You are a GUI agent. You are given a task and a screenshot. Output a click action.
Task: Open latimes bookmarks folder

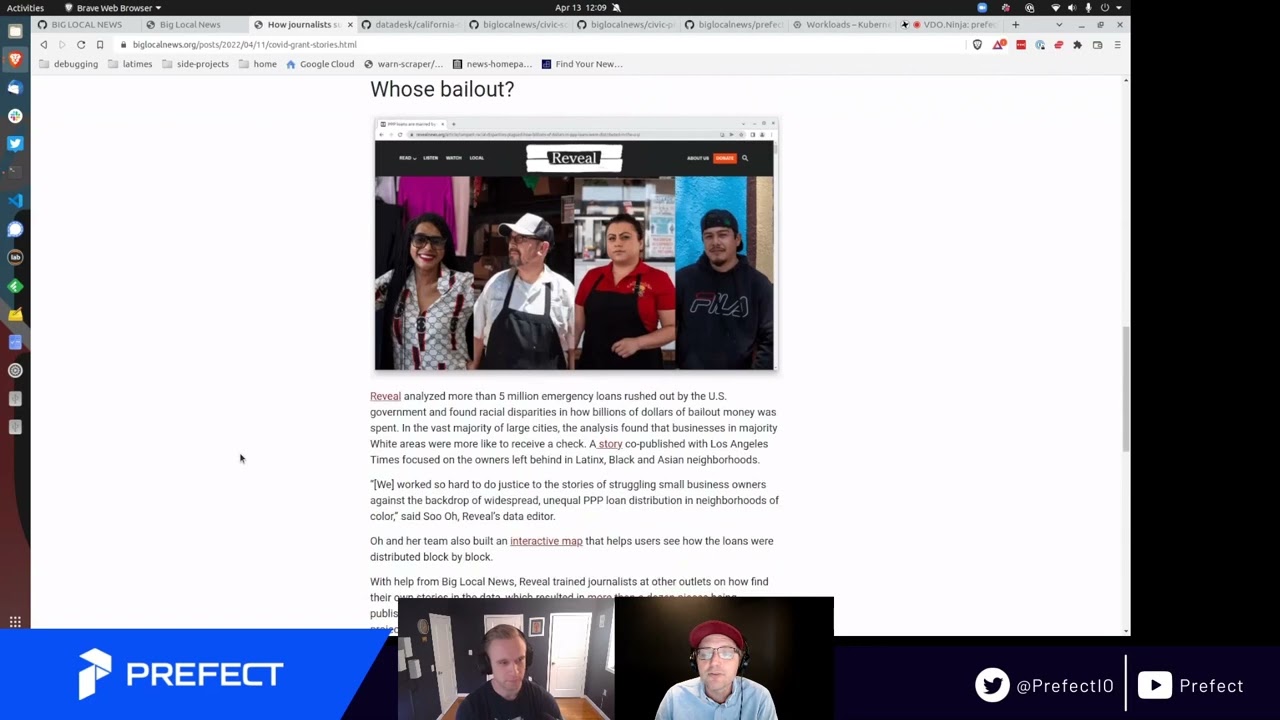130,64
